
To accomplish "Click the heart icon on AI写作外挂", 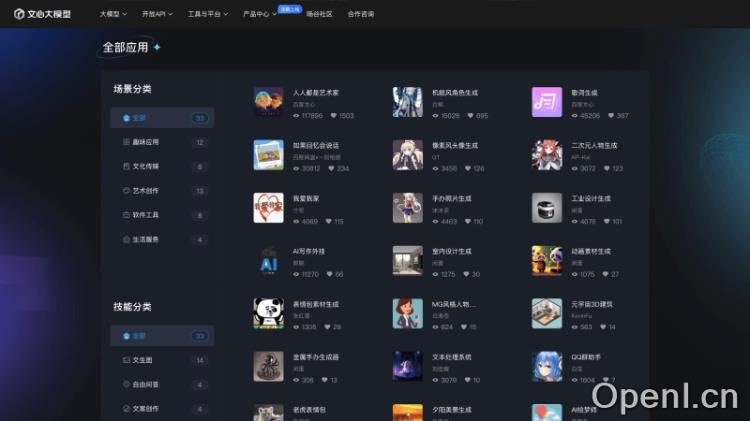I will coord(330,274).
